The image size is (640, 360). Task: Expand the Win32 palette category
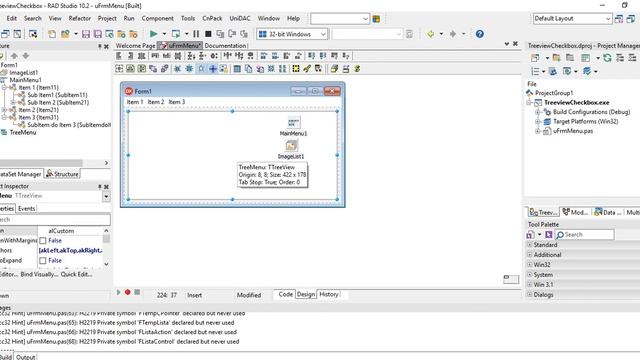coord(529,264)
